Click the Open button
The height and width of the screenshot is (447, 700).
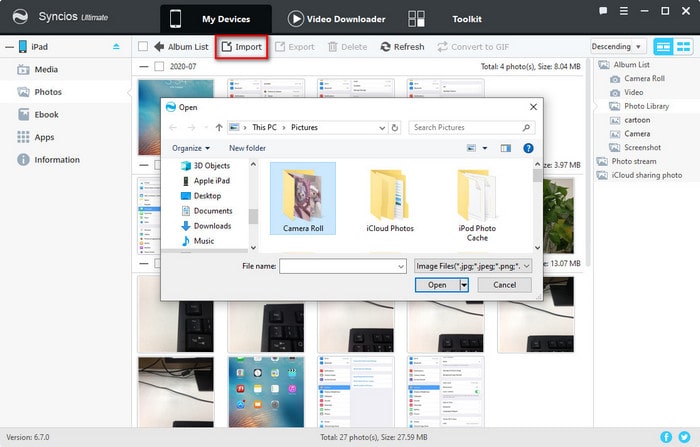(438, 285)
